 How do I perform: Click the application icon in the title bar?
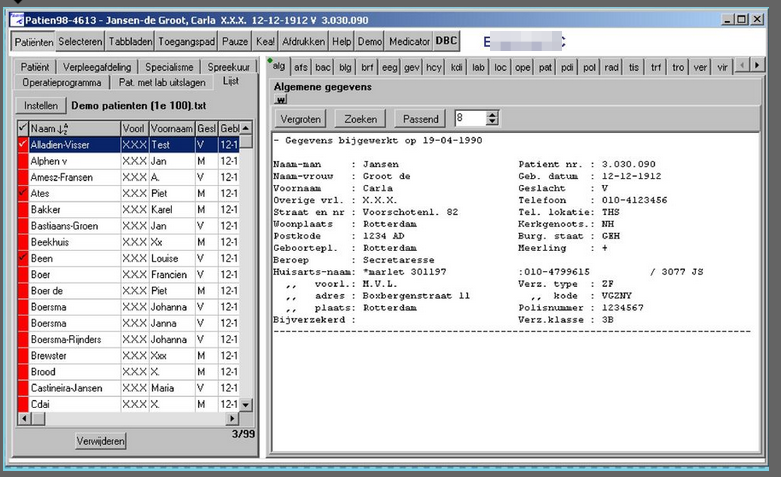[x=14, y=19]
